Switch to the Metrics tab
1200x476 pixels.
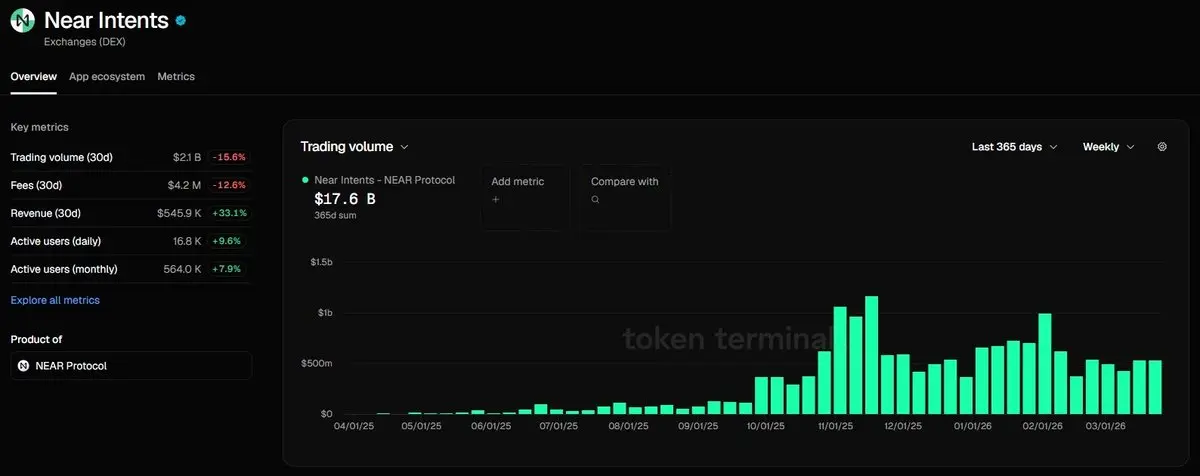click(176, 77)
